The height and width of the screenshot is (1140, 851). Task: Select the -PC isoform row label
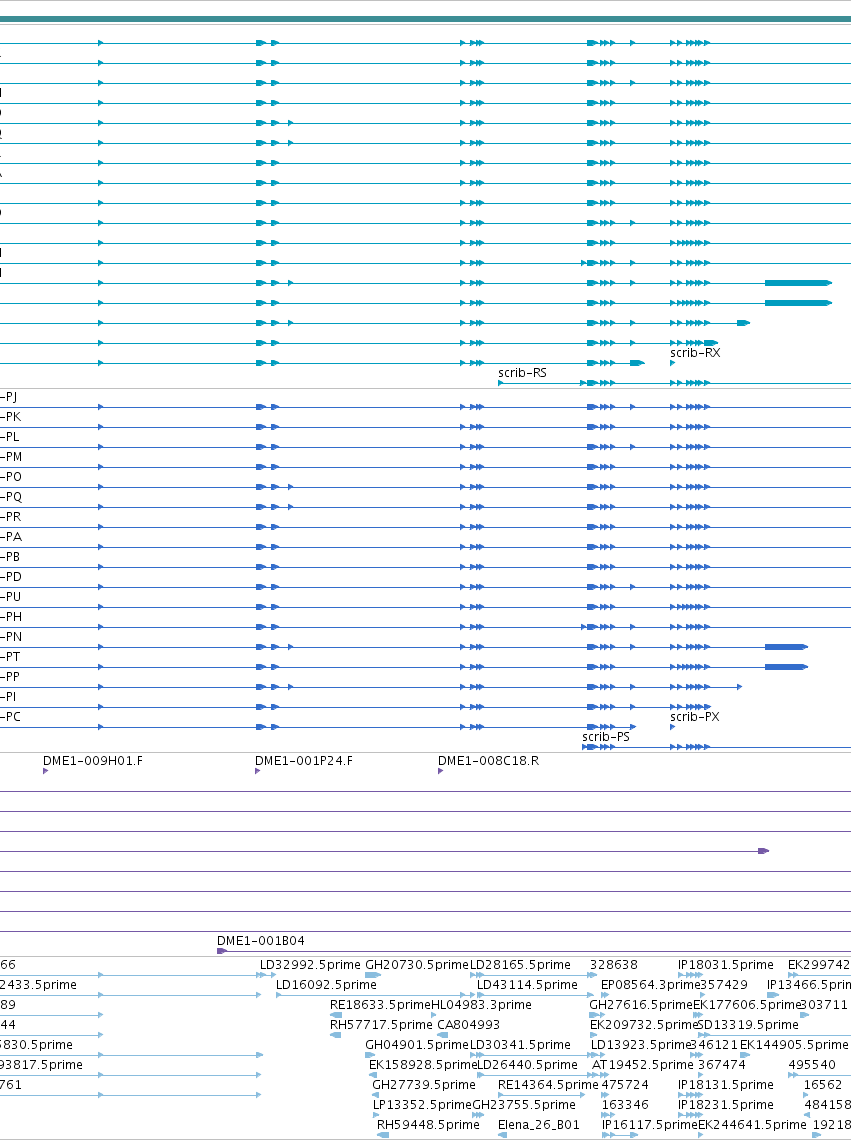[x=10, y=717]
